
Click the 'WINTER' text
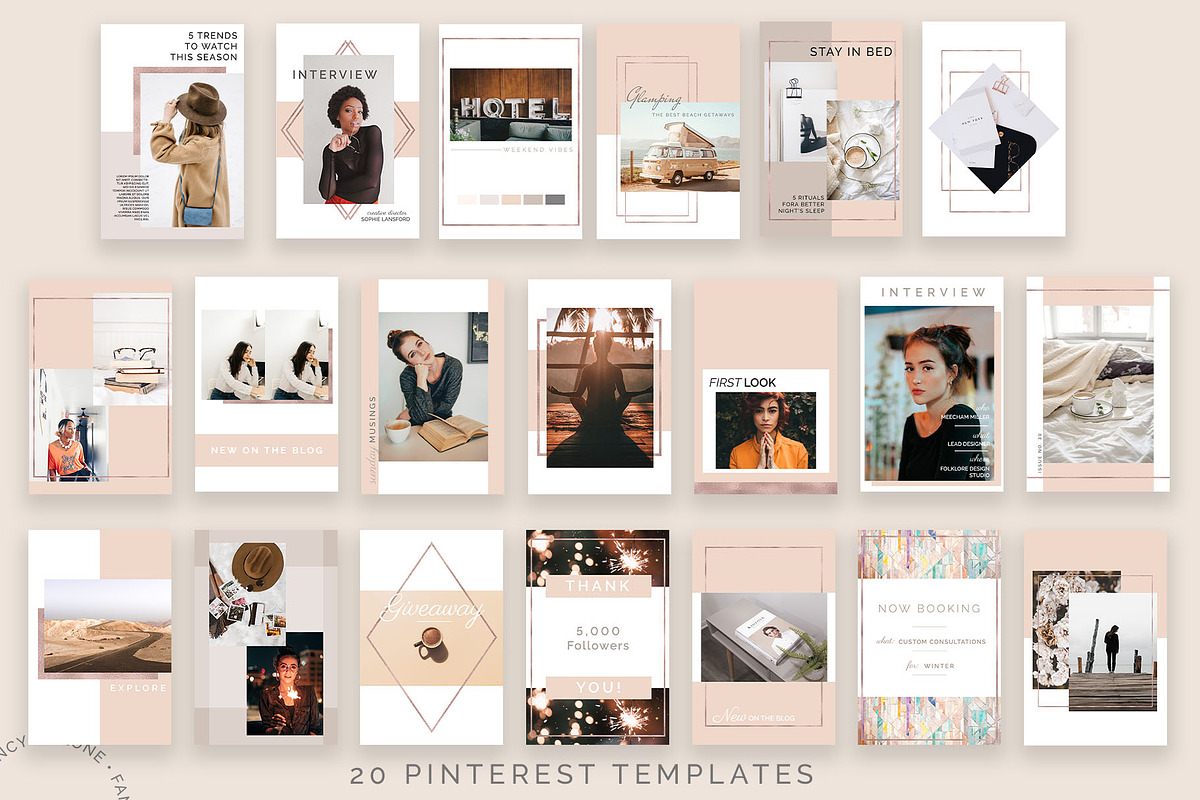point(939,666)
